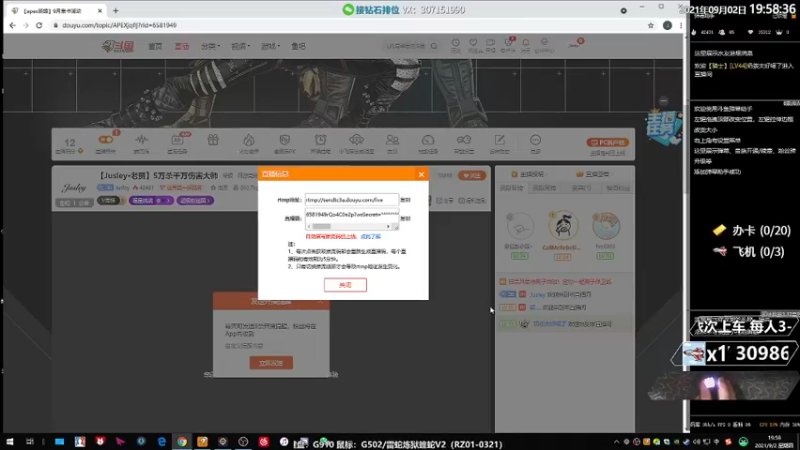Click the PC client orange button
Screen dimensions: 800x450
coord(608,142)
